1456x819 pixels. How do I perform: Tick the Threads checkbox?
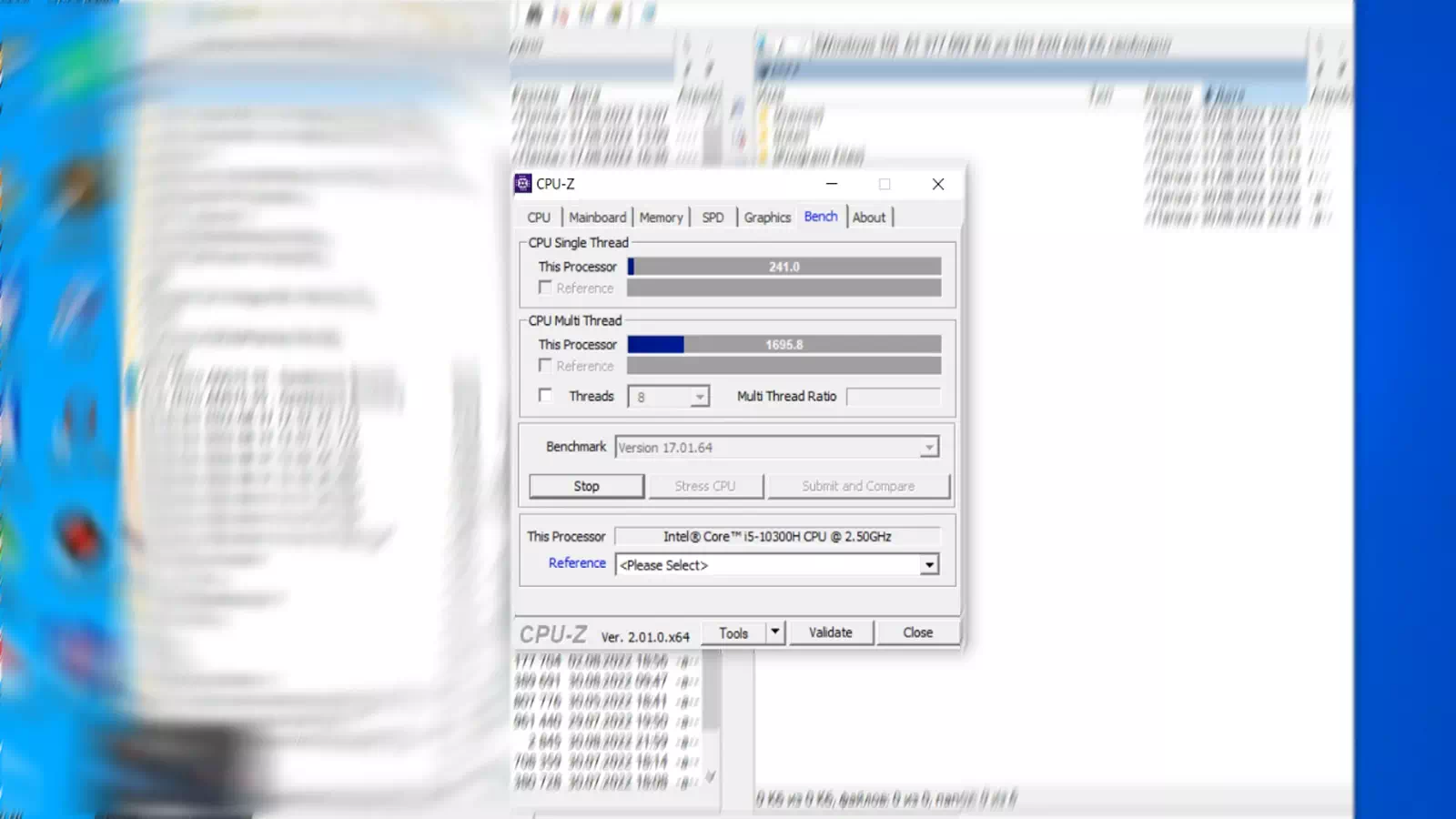coord(545,396)
